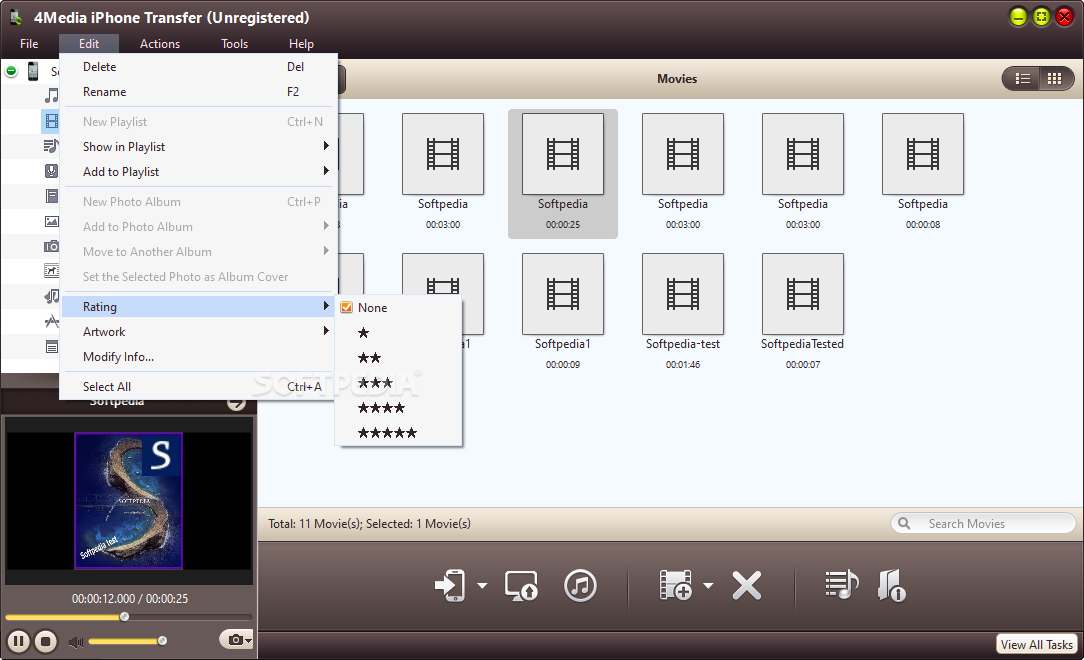This screenshot has width=1084, height=660.
Task: Open the speaker-and-note ringtone icon in sidebar
Action: pos(52,296)
